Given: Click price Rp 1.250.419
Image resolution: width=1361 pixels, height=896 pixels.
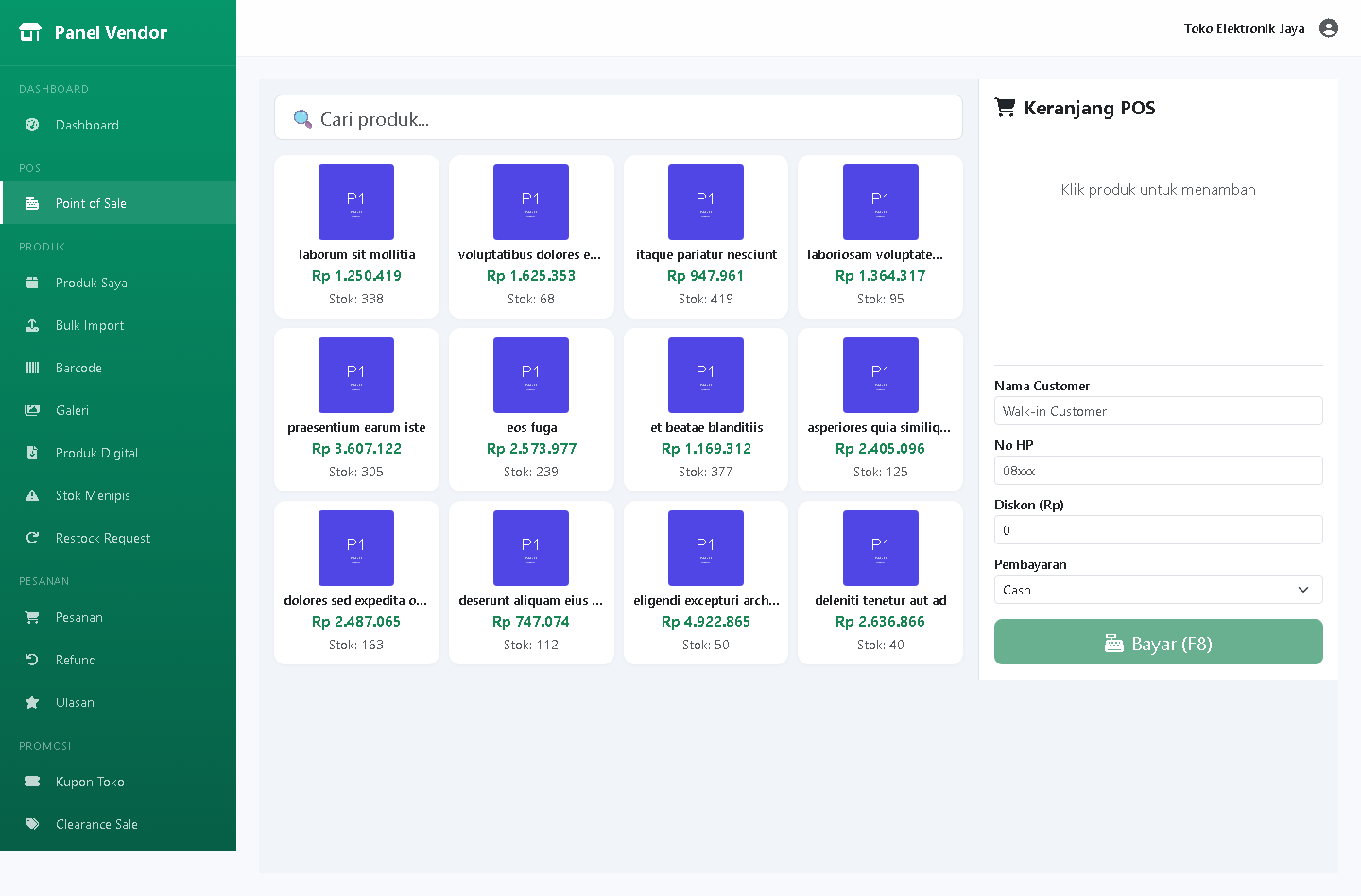Looking at the screenshot, I should pyautogui.click(x=356, y=276).
